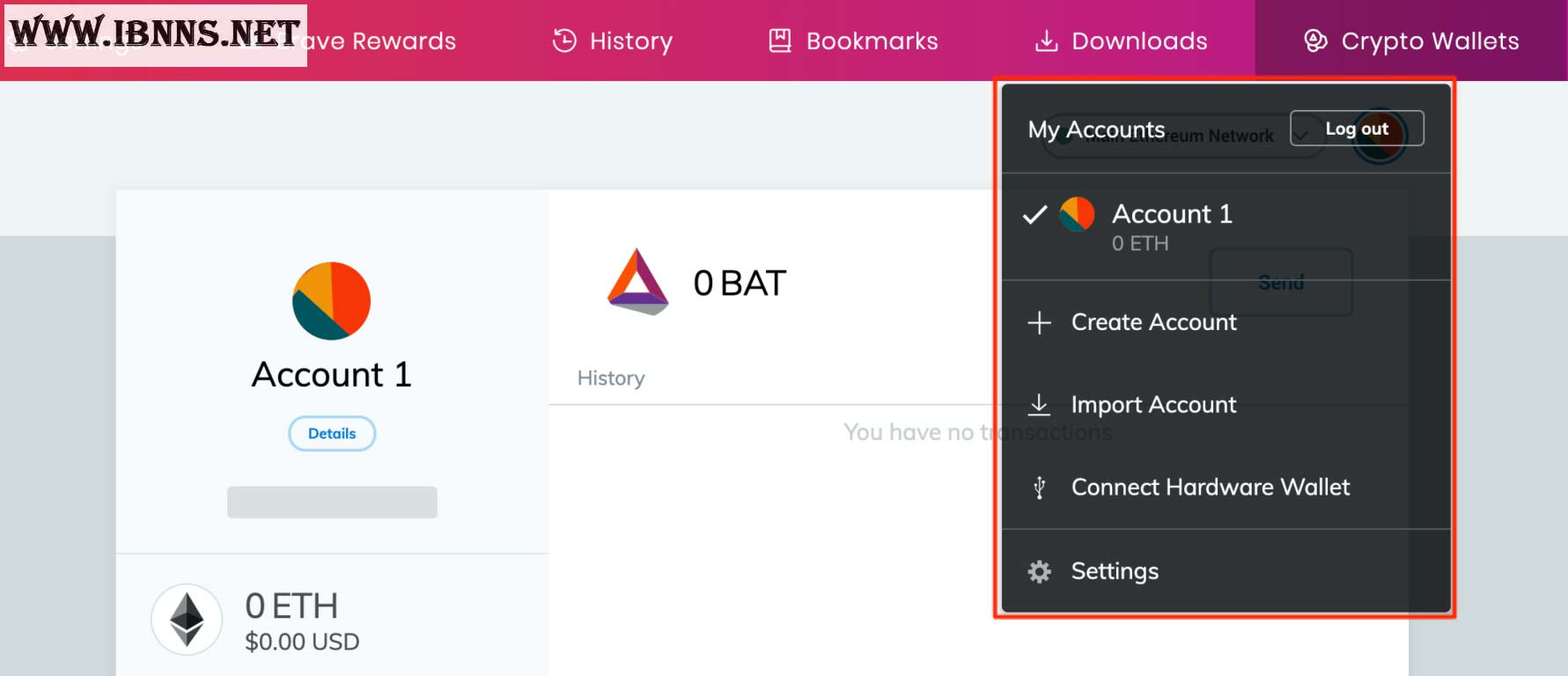The image size is (1568, 676).
Task: Click the Settings gear icon
Action: [x=1039, y=571]
